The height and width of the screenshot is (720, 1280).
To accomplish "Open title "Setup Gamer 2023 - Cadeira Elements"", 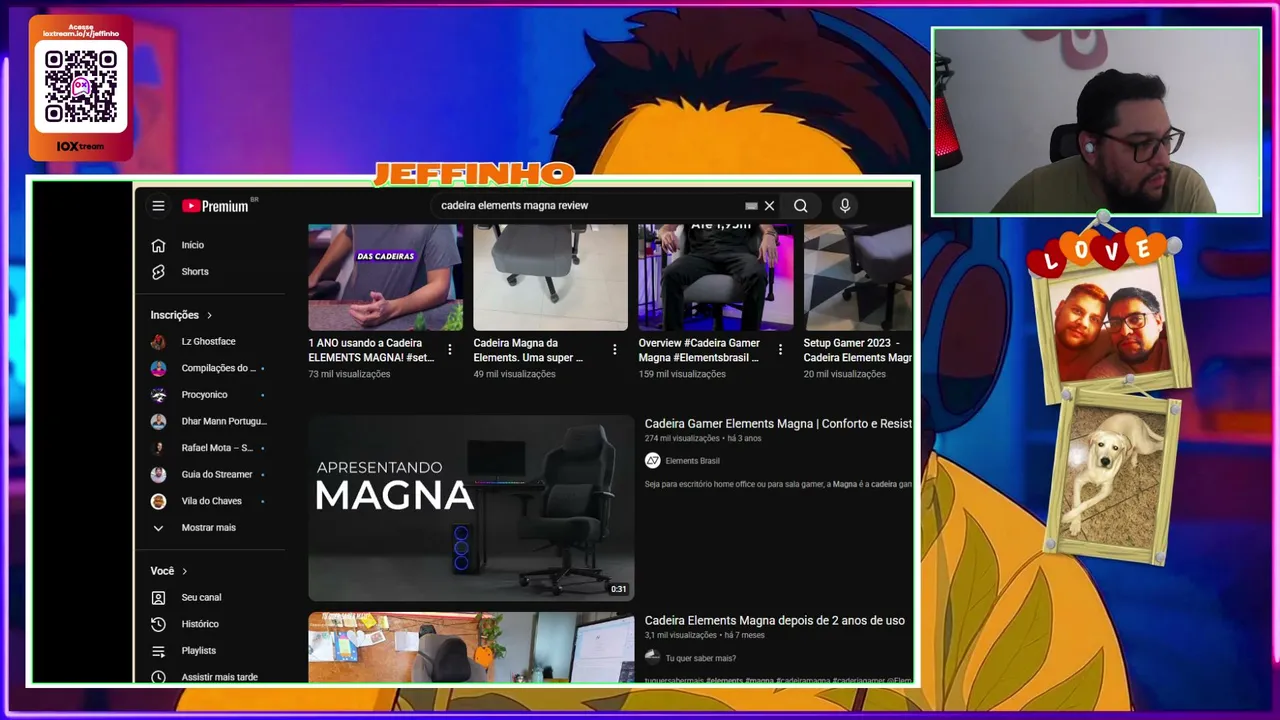I will 858,350.
